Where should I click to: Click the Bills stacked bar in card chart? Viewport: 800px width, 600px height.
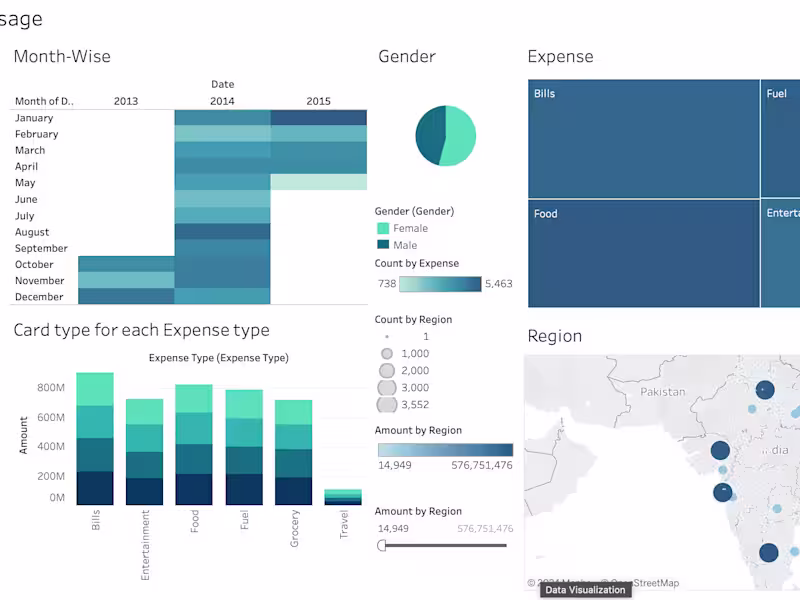coord(95,439)
